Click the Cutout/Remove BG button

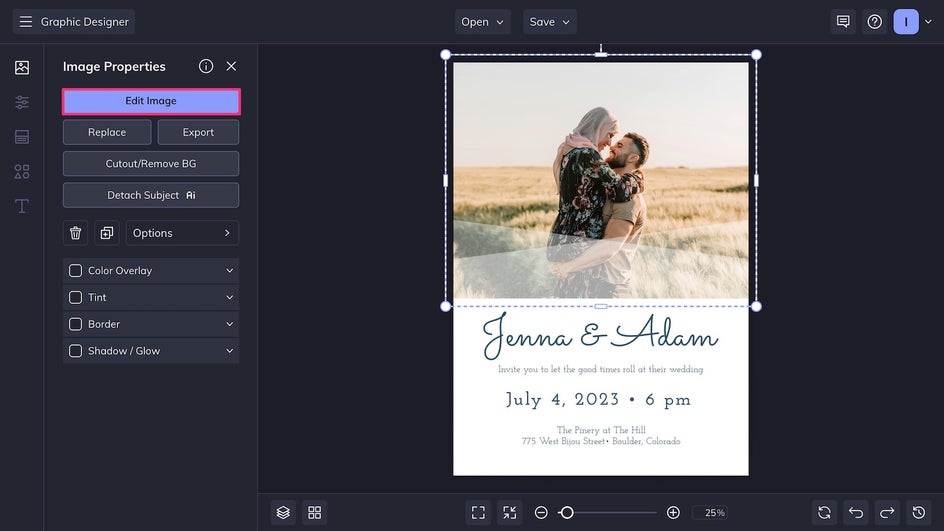click(151, 164)
